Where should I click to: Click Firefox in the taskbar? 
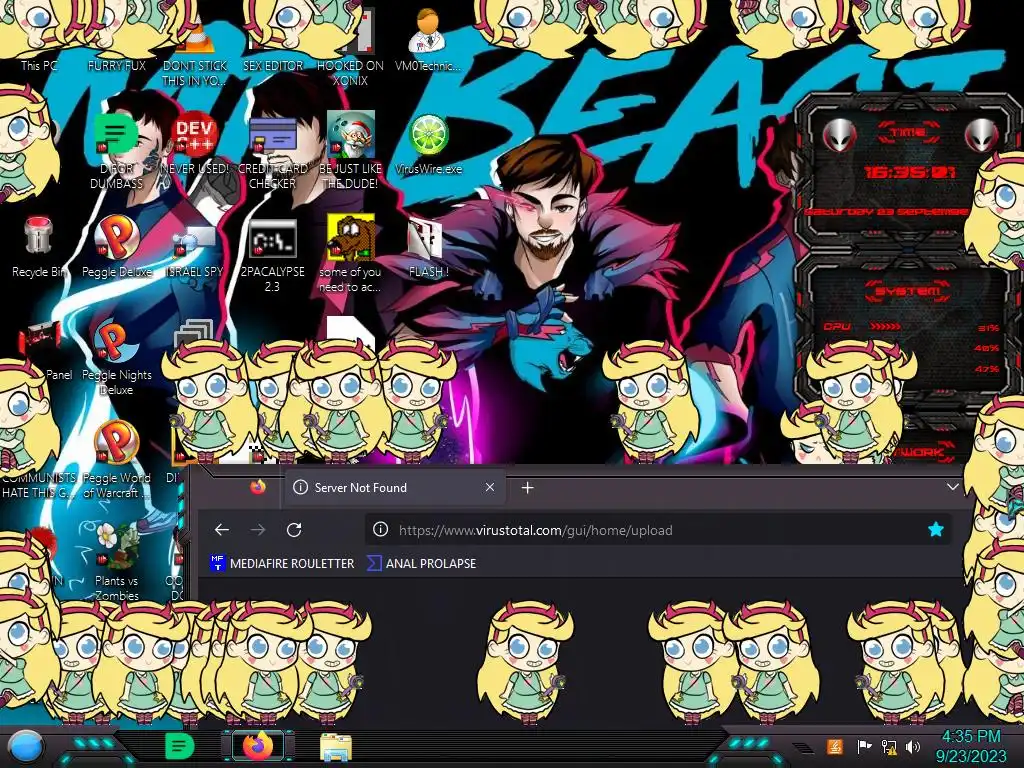point(257,746)
